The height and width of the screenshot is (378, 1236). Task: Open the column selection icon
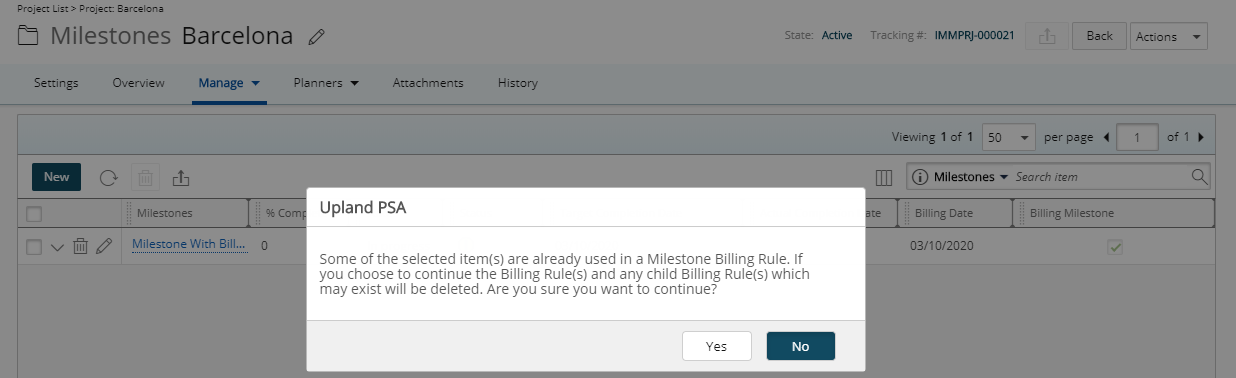coord(883,177)
